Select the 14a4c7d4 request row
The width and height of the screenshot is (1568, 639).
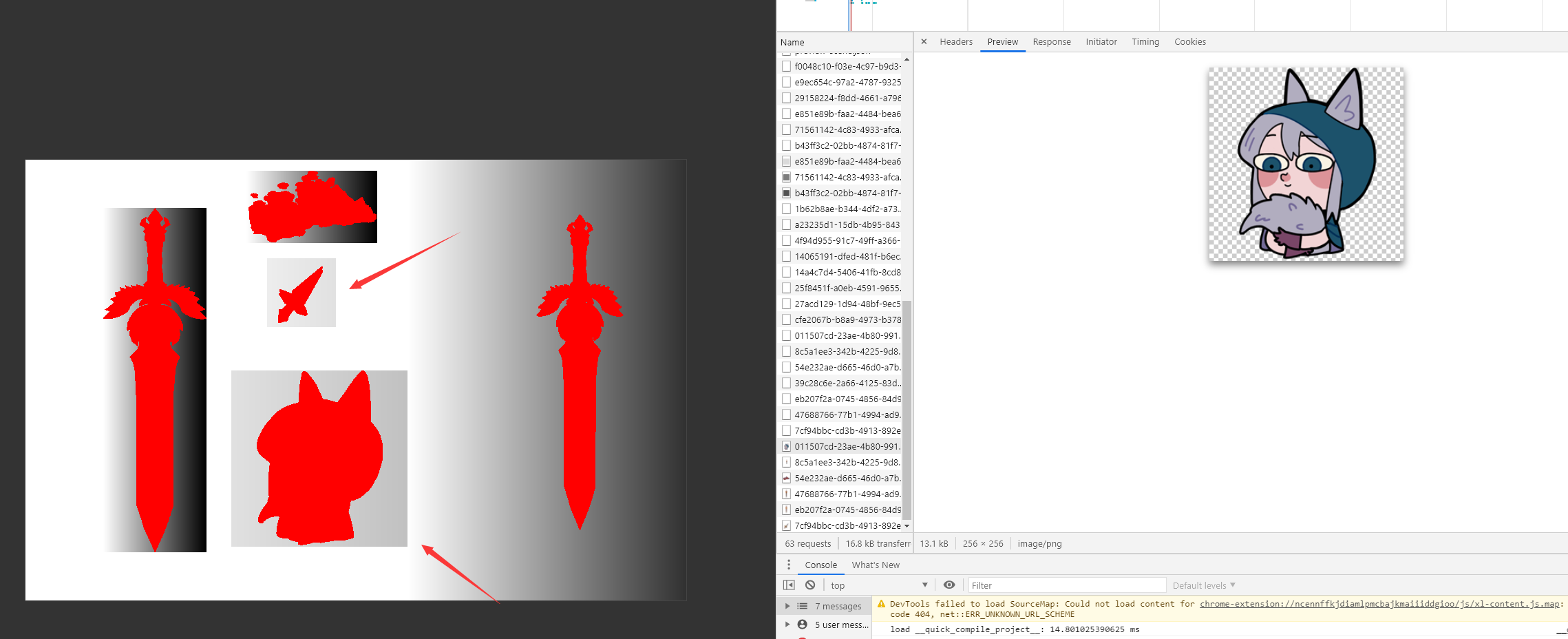pos(841,272)
